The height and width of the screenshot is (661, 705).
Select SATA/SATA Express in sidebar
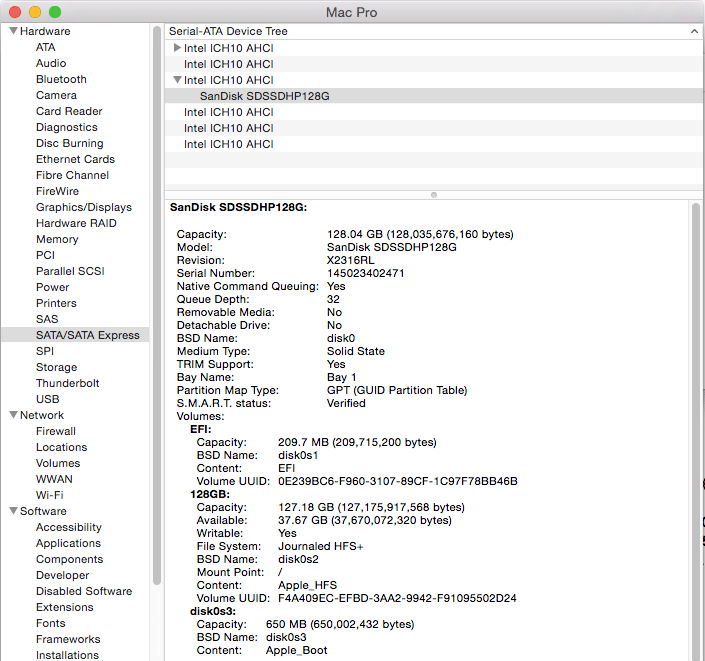[x=88, y=335]
